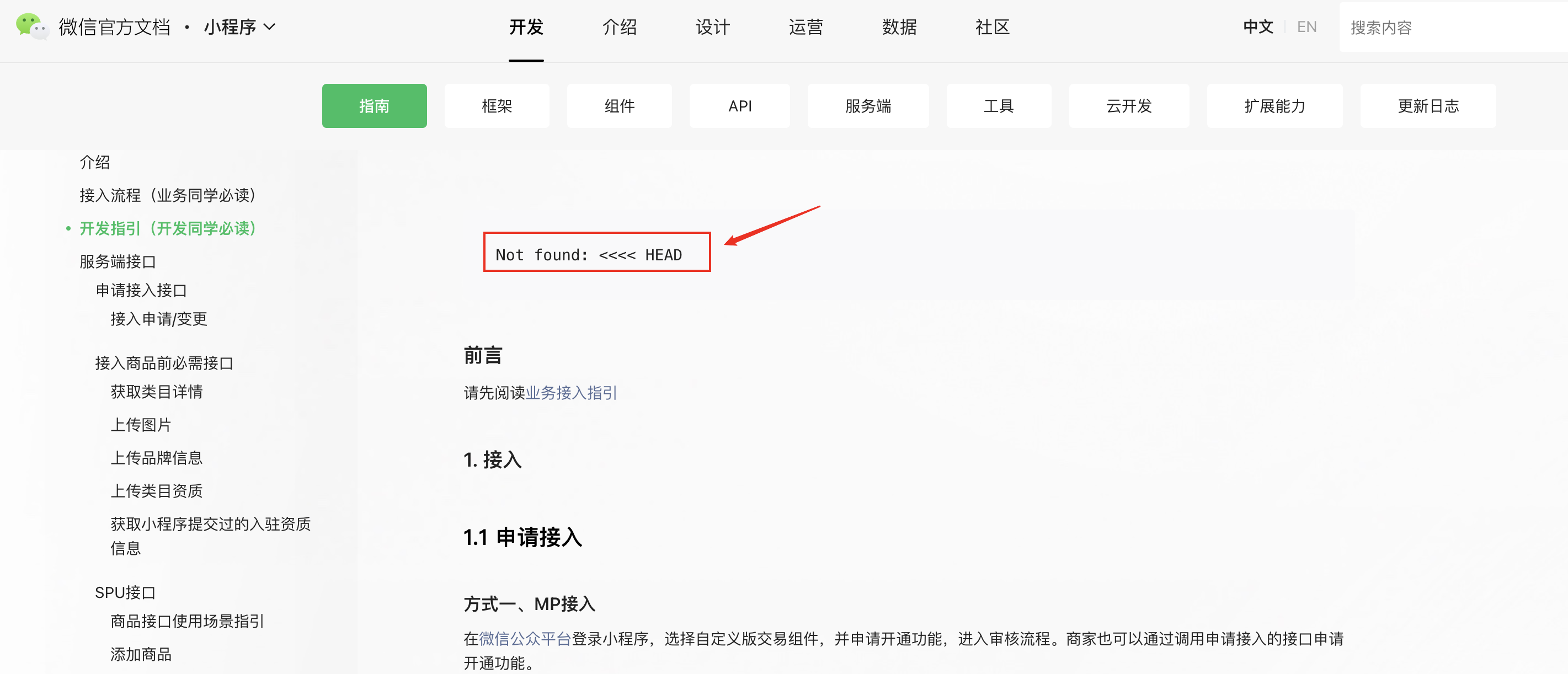Open the 社区 navigation item
The height and width of the screenshot is (674, 1568).
coord(992,27)
